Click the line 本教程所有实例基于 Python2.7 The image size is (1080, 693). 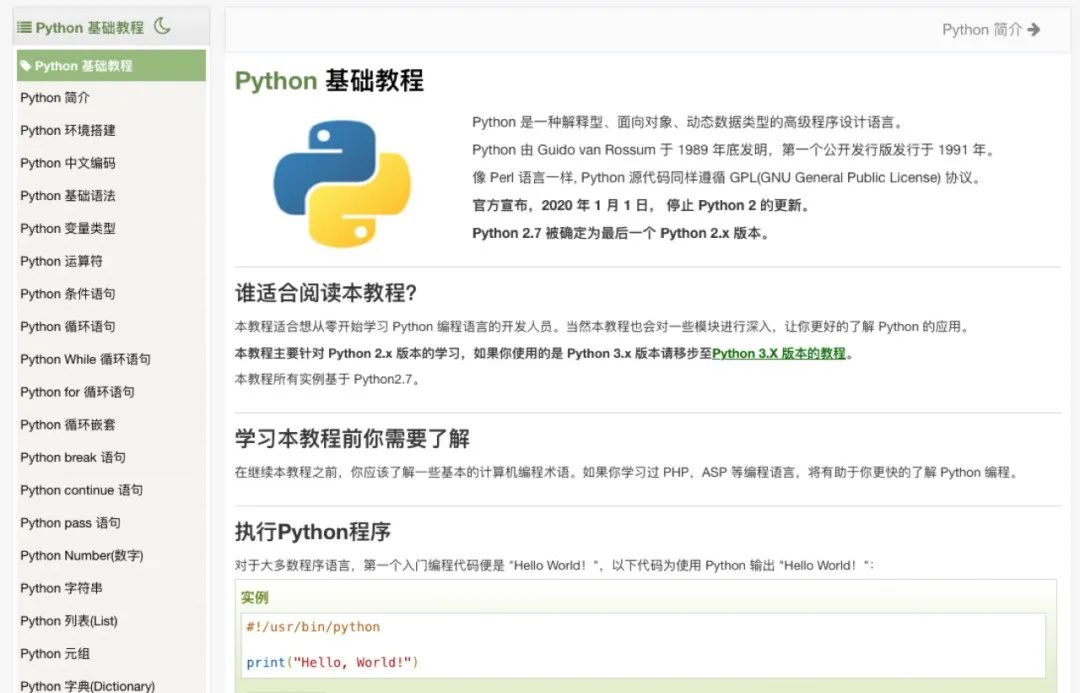coord(328,380)
